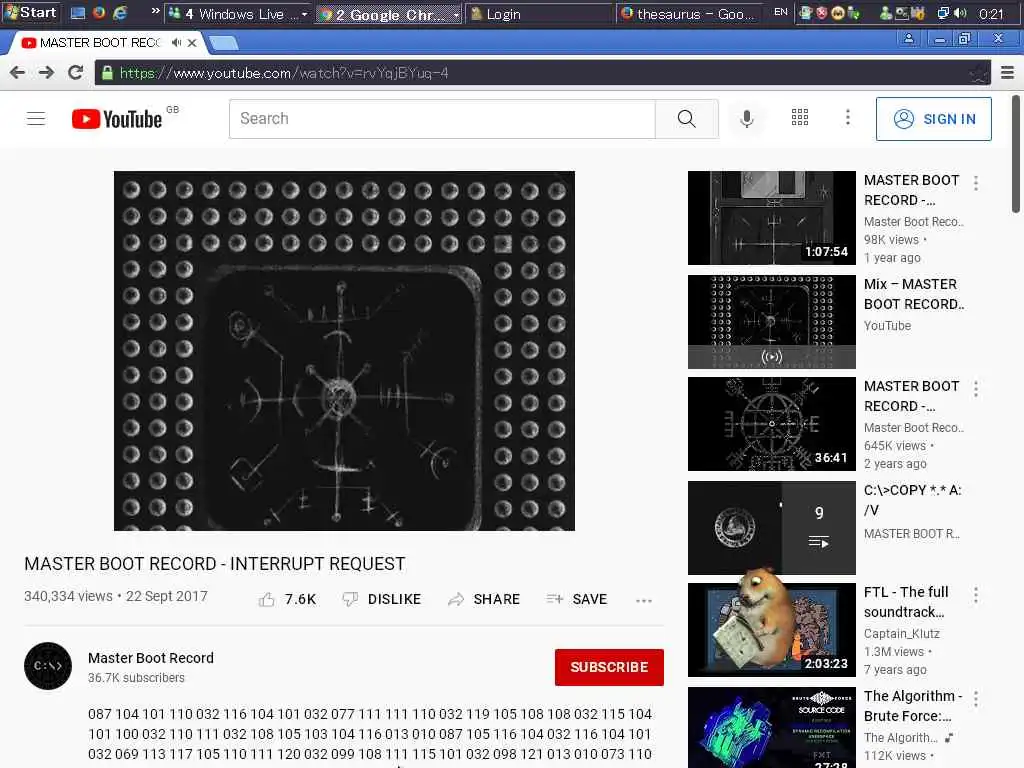Click the EN language indicator in the taskbar

(780, 12)
